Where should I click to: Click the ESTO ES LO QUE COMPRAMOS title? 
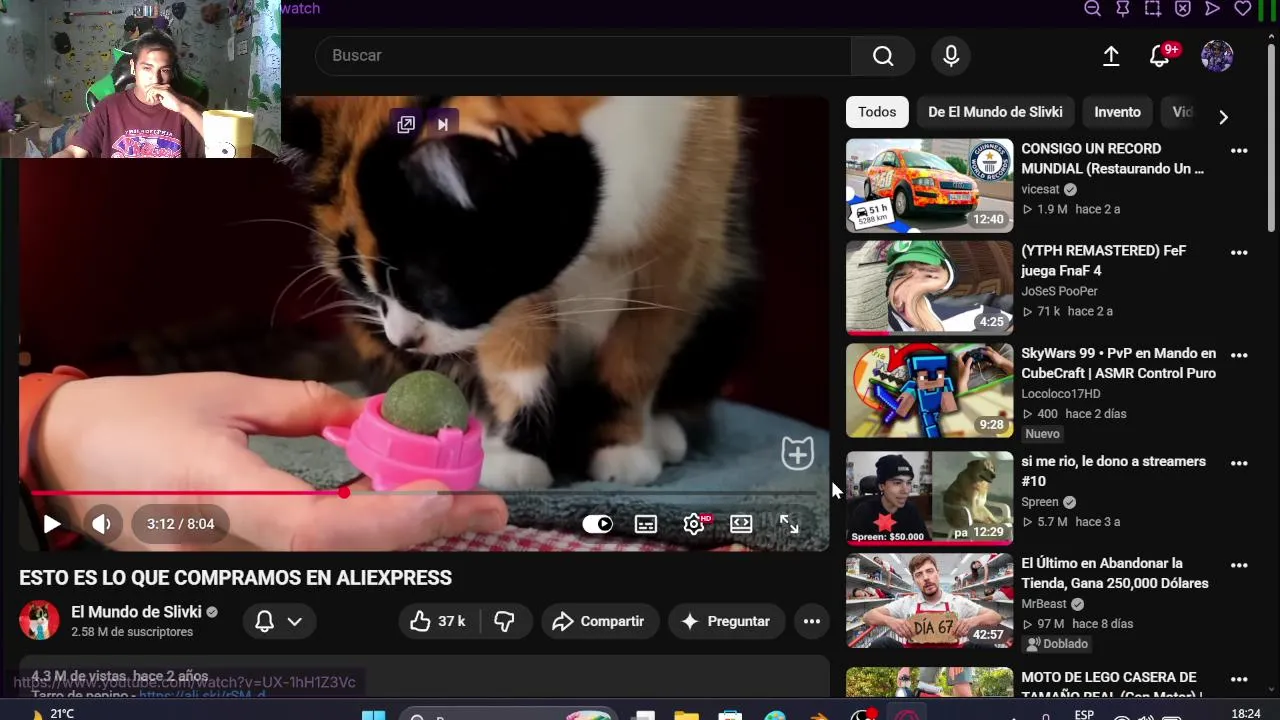click(235, 578)
